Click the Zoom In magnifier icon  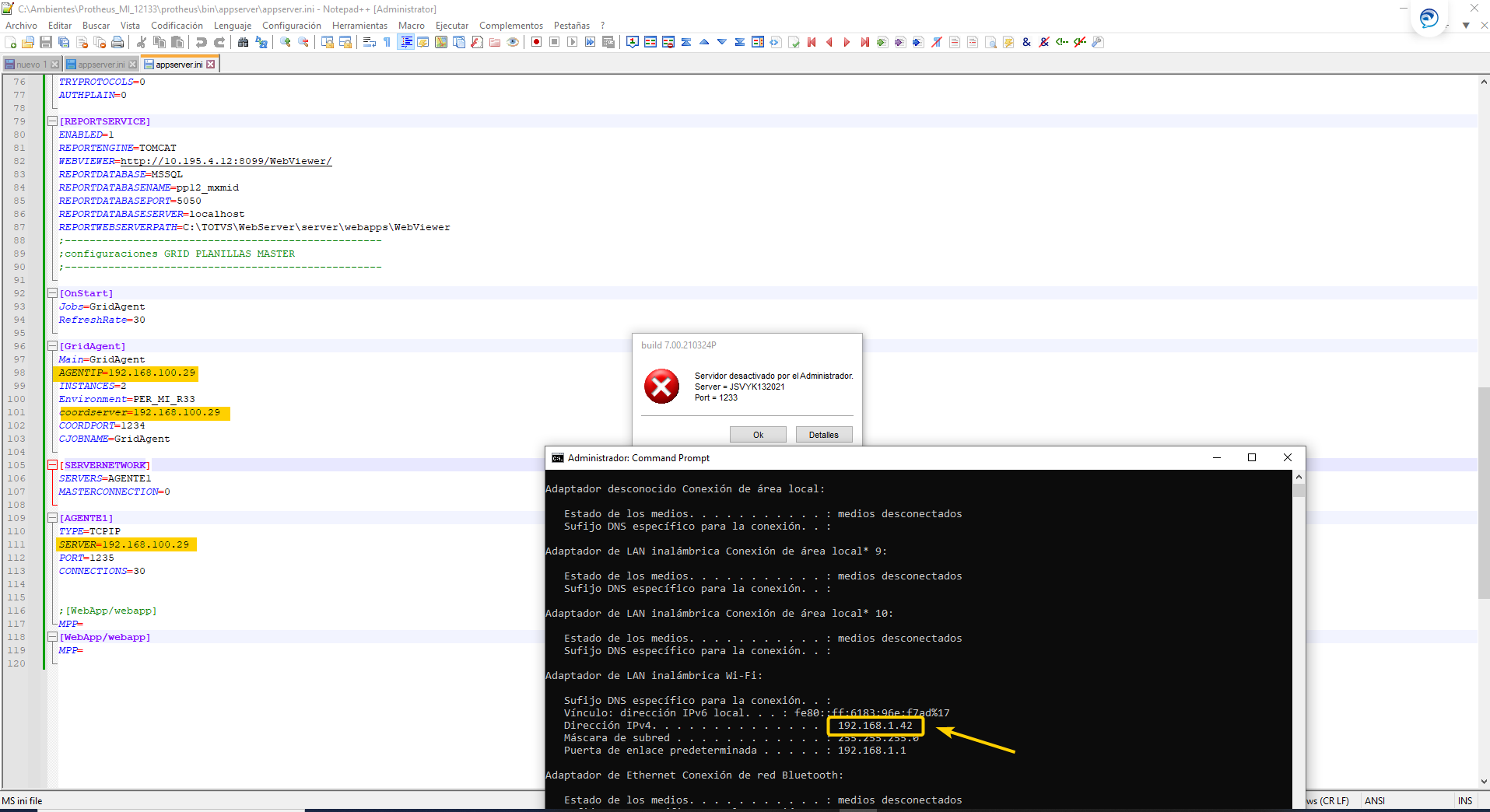tap(286, 42)
